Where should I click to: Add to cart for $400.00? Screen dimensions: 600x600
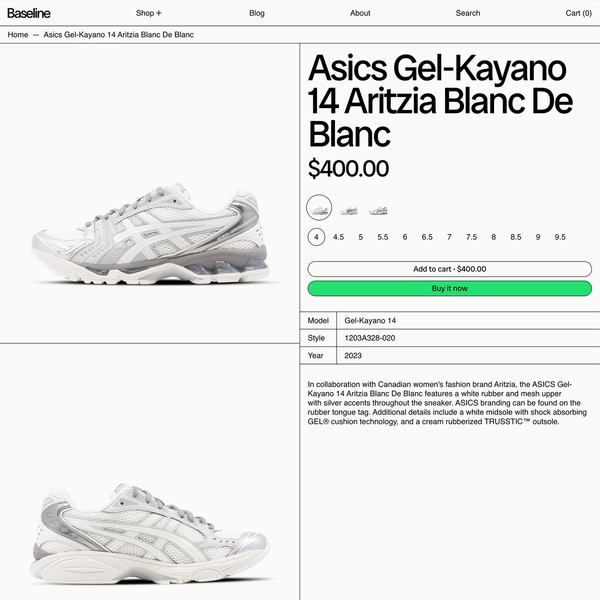coord(450,269)
